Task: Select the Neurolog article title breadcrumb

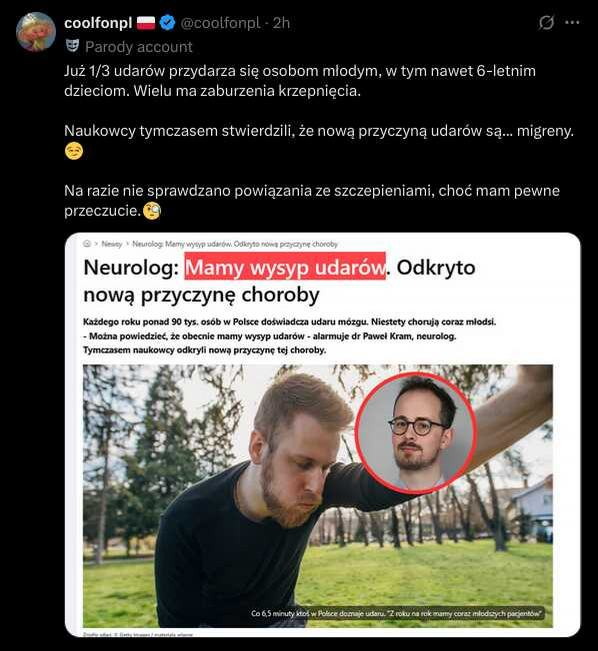Action: click(x=235, y=244)
